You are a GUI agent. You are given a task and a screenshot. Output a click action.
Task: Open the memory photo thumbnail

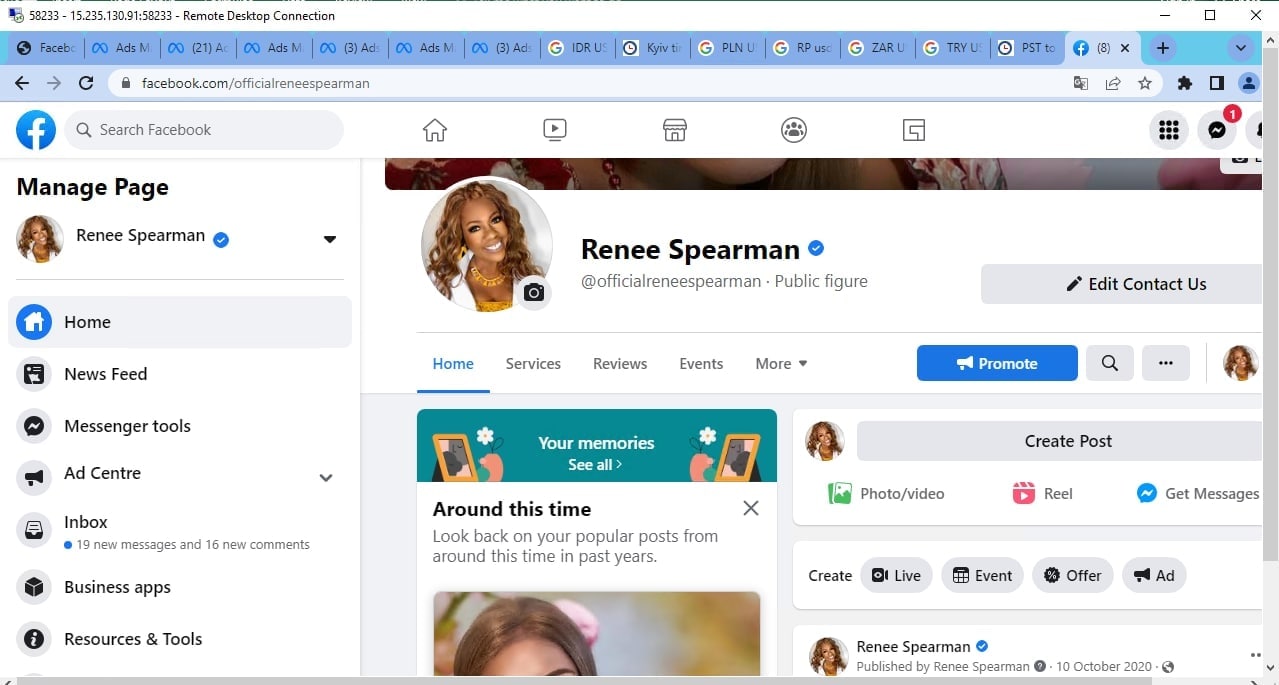pyautogui.click(x=597, y=633)
